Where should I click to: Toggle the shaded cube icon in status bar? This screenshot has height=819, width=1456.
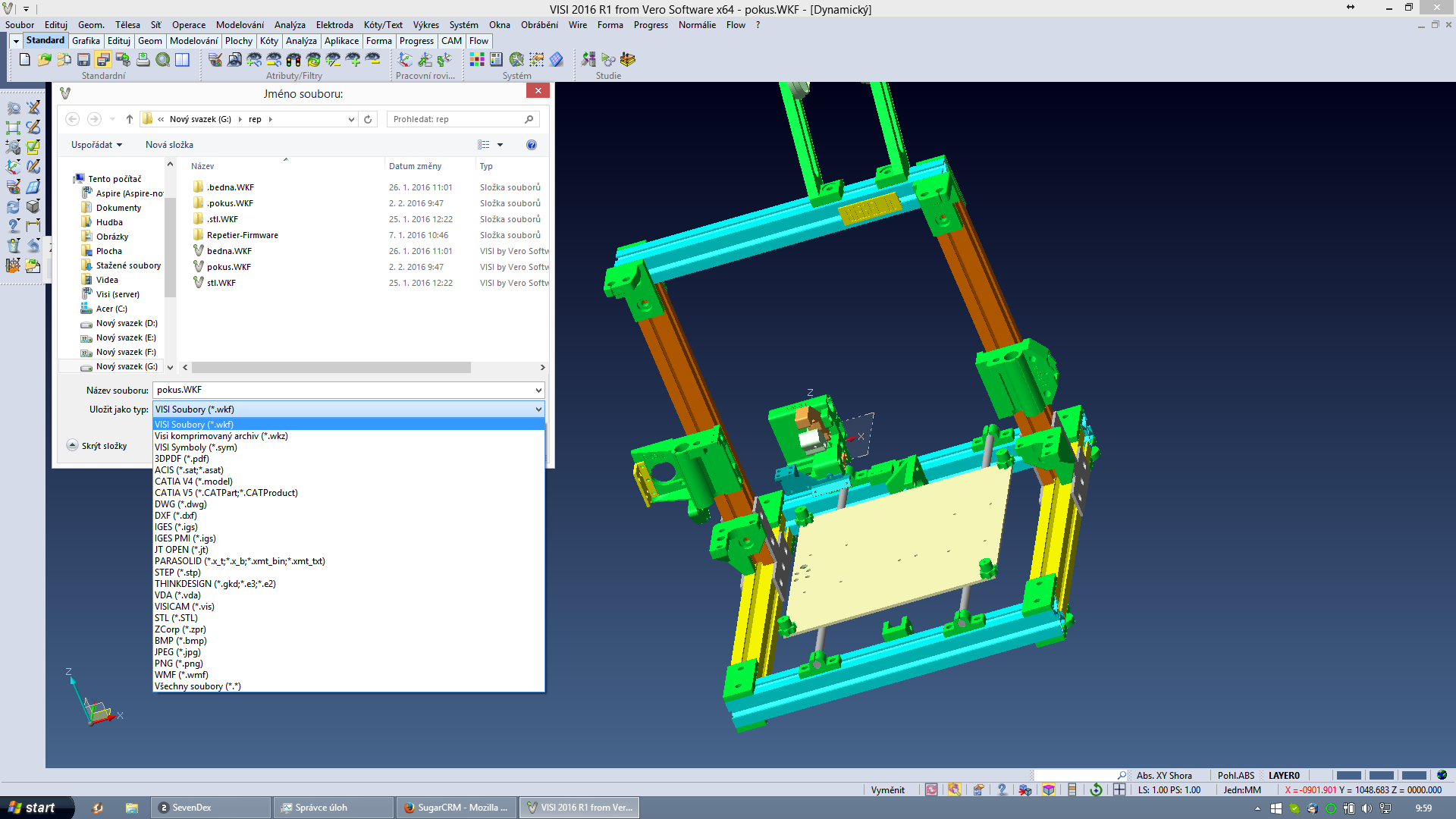click(x=1049, y=789)
